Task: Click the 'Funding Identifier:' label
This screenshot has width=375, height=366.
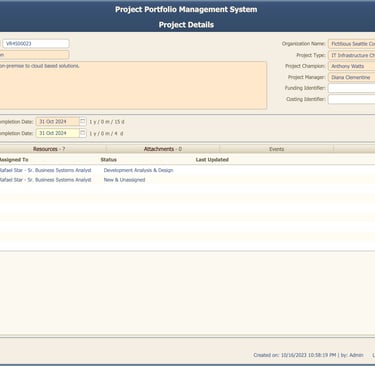Action: tap(305, 88)
